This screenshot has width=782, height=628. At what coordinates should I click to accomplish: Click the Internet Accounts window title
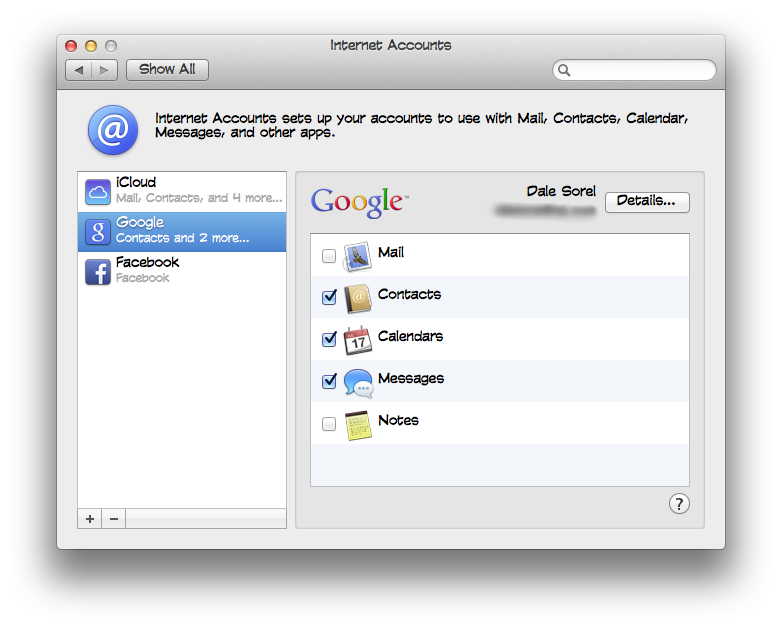pos(391,45)
